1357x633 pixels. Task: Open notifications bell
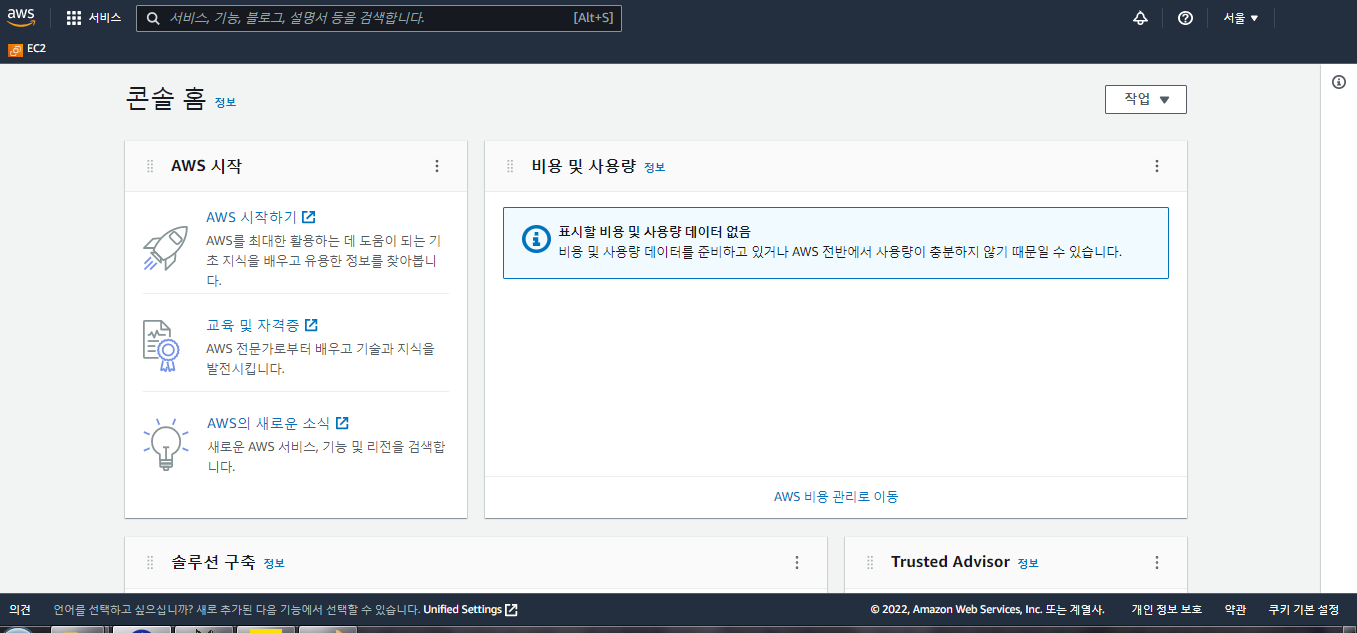click(1140, 18)
